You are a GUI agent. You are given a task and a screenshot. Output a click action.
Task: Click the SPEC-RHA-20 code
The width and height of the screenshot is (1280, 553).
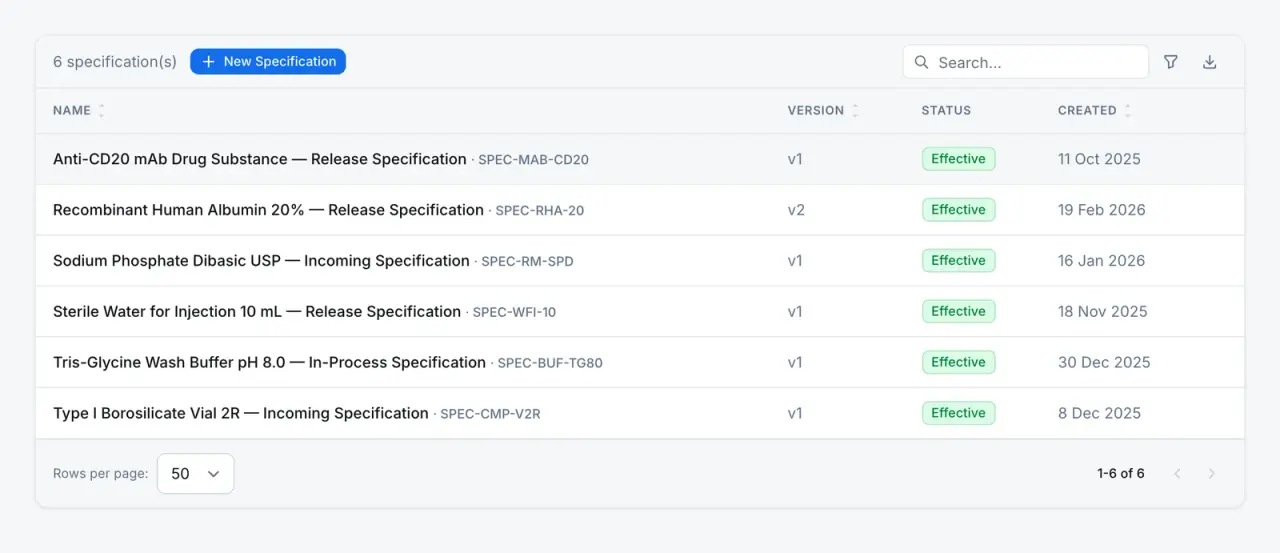tap(540, 211)
